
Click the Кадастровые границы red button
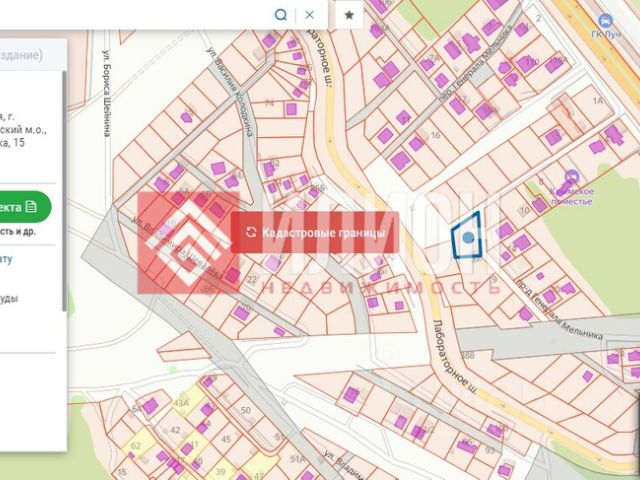click(x=315, y=233)
